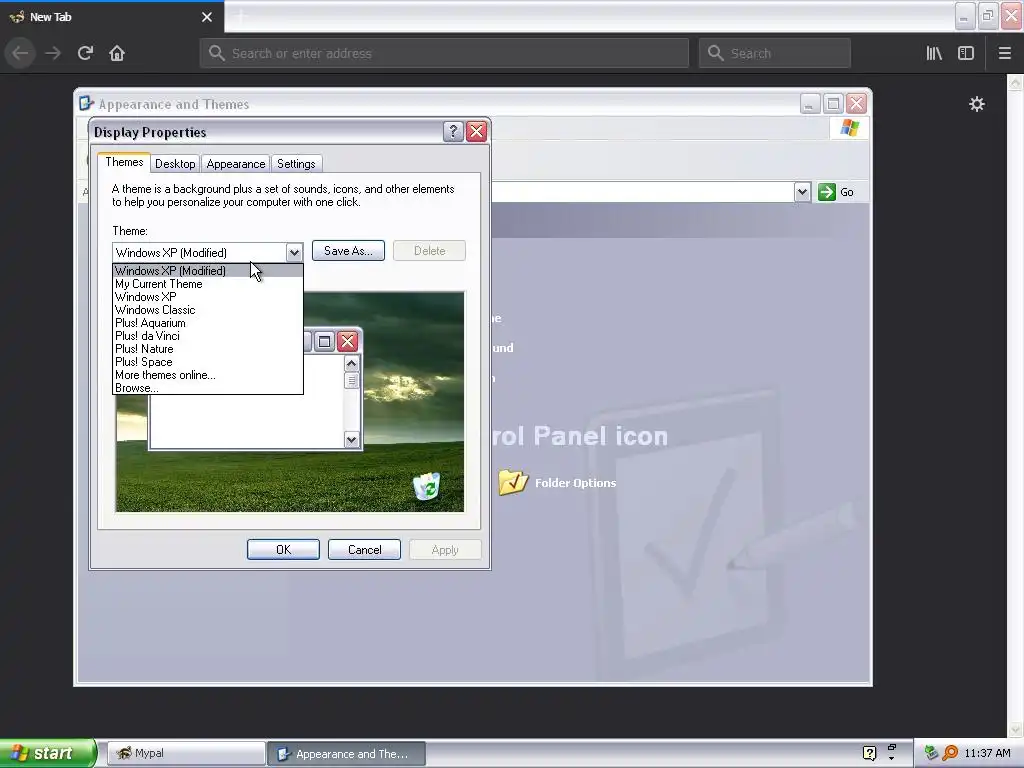Go back with the browser back arrow
Screen dimensions: 1024x768
pyautogui.click(x=20, y=53)
